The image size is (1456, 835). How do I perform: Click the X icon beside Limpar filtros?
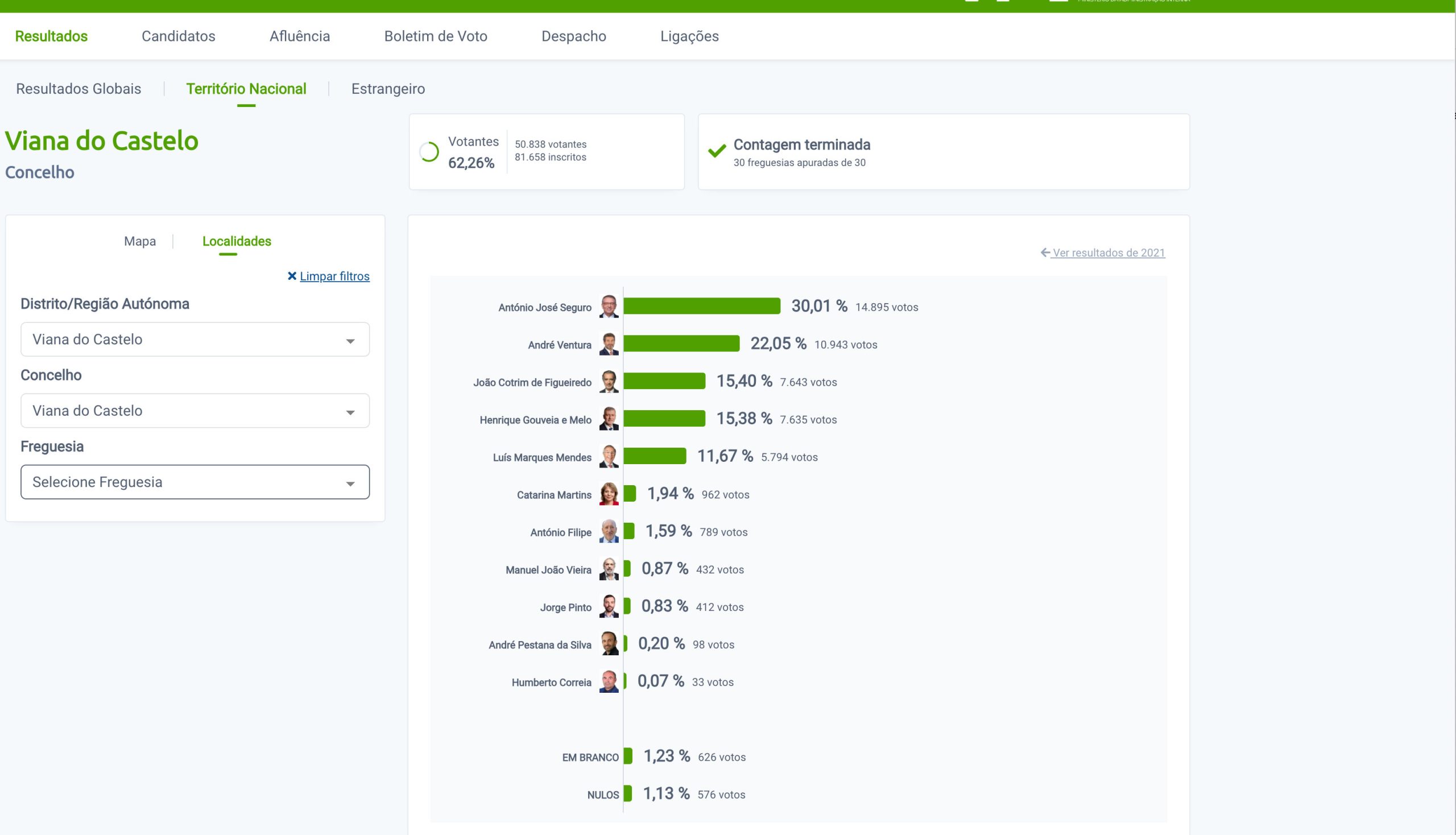coord(292,276)
